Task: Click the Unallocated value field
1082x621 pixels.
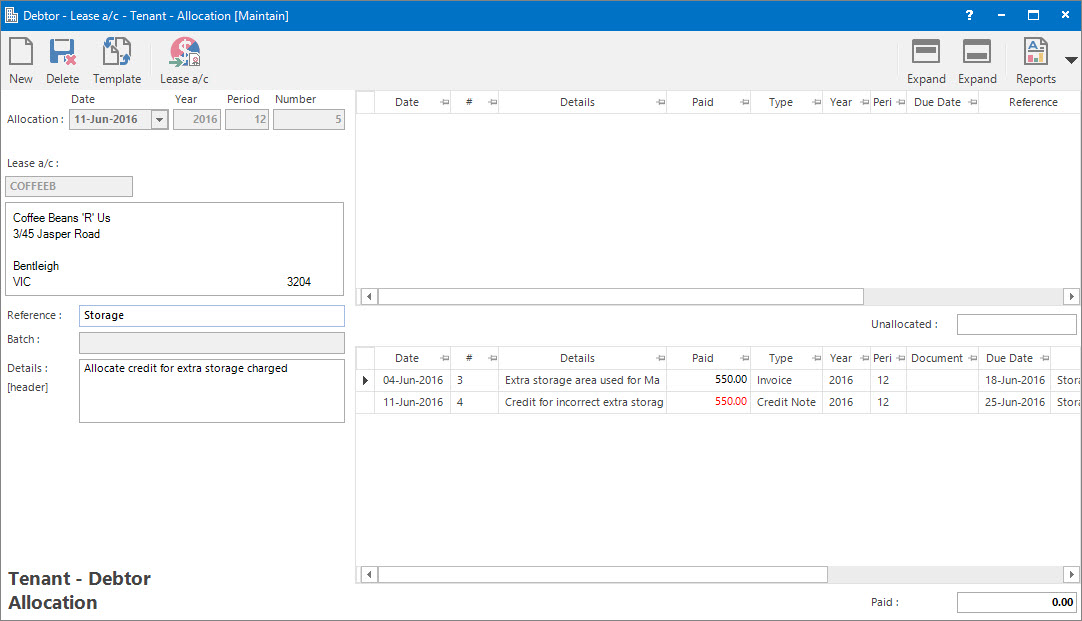Action: click(x=1016, y=324)
